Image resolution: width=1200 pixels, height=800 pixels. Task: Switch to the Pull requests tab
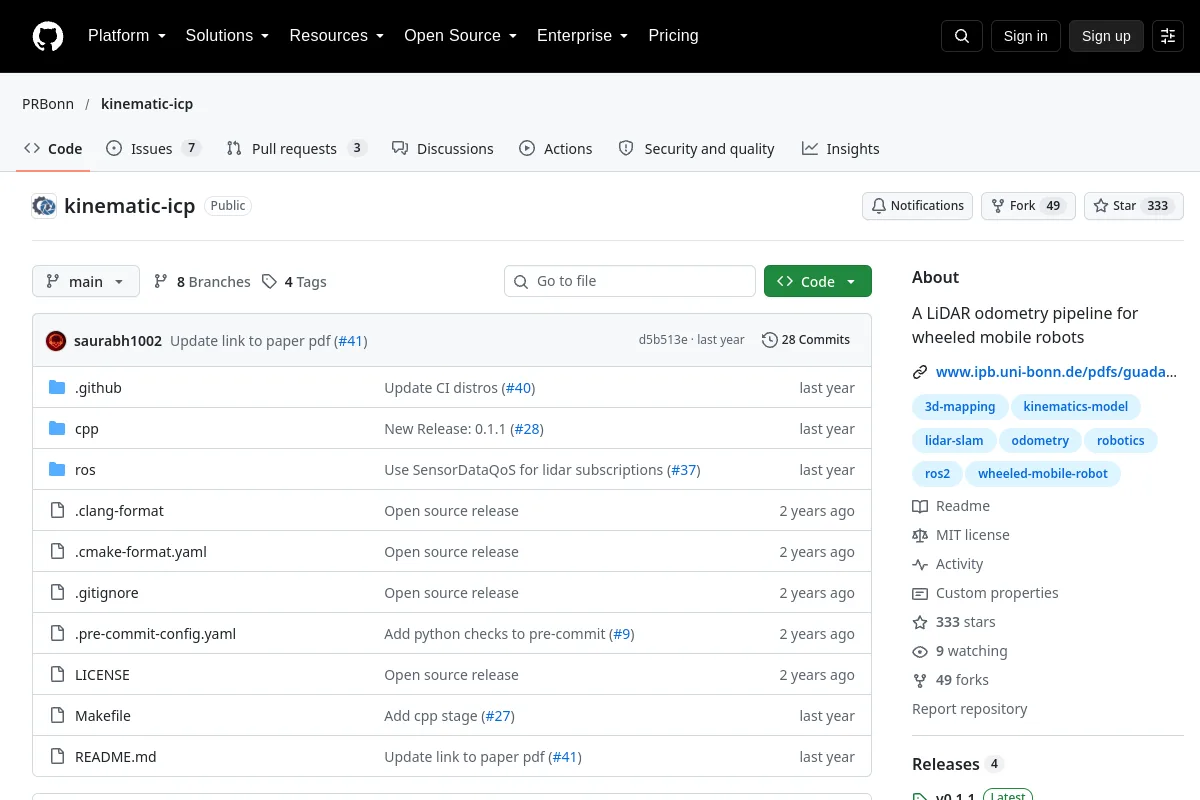click(297, 149)
